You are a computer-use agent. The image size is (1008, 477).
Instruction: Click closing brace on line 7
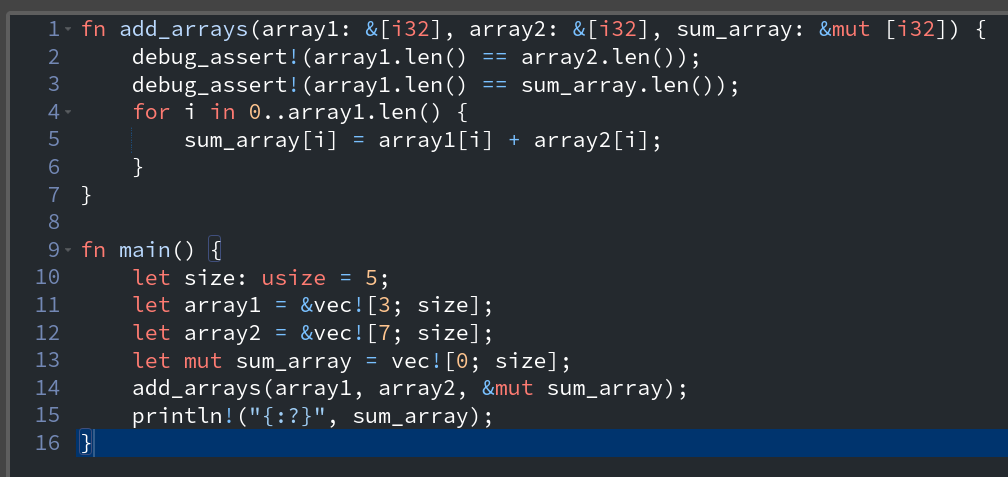87,195
